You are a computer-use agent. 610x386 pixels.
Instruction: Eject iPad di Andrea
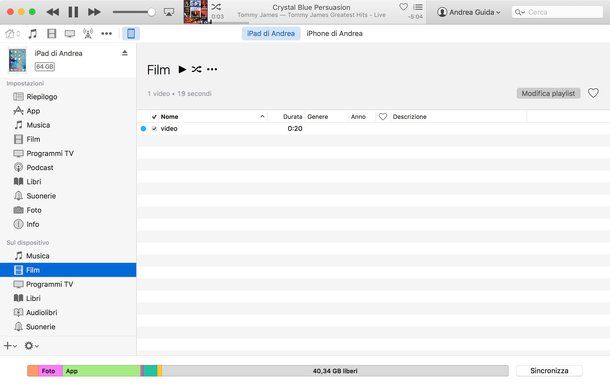(124, 53)
